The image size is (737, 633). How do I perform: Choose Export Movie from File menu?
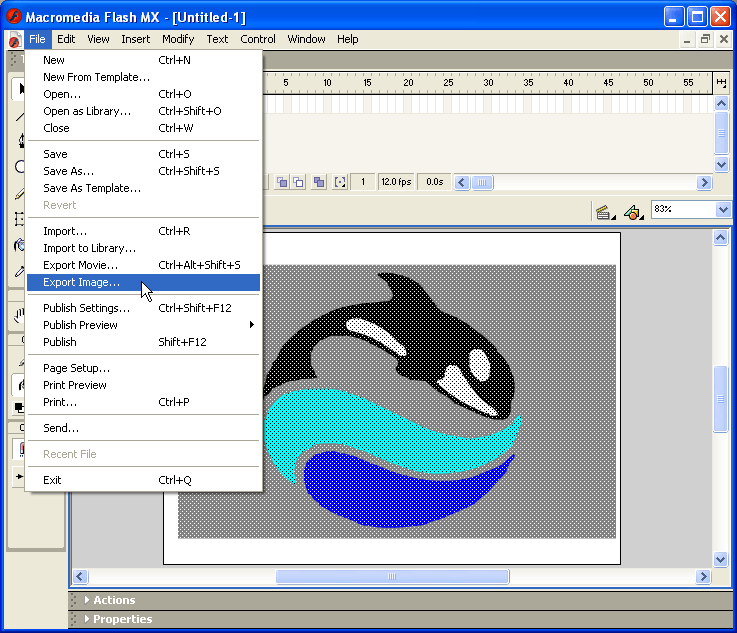point(143,265)
